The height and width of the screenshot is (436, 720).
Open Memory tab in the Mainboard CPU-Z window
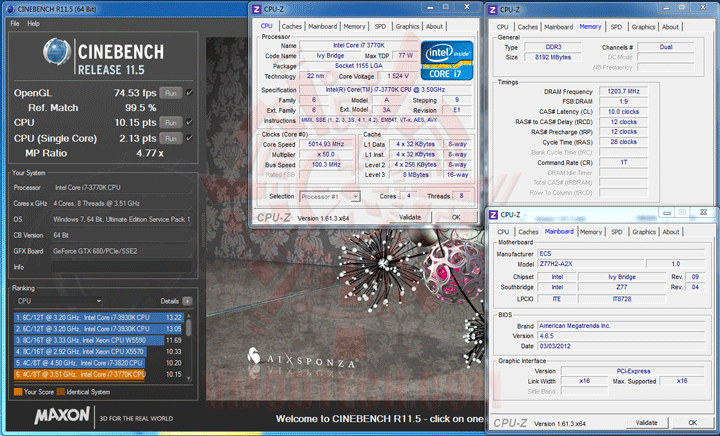pyautogui.click(x=591, y=232)
